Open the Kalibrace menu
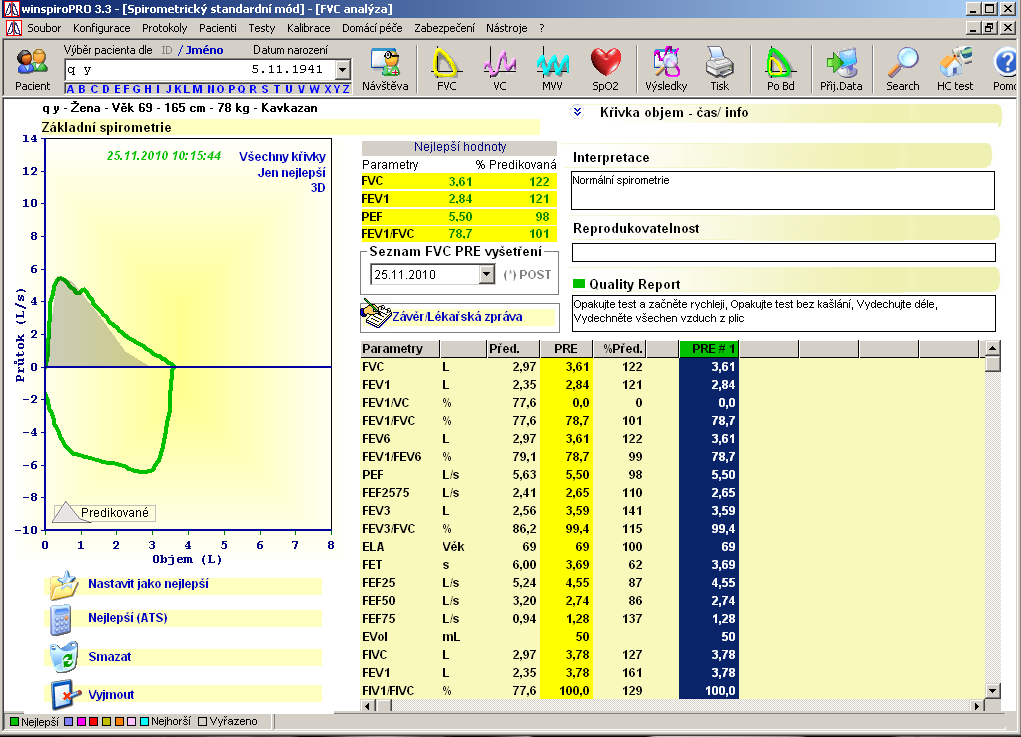The height and width of the screenshot is (737, 1021). tap(309, 28)
